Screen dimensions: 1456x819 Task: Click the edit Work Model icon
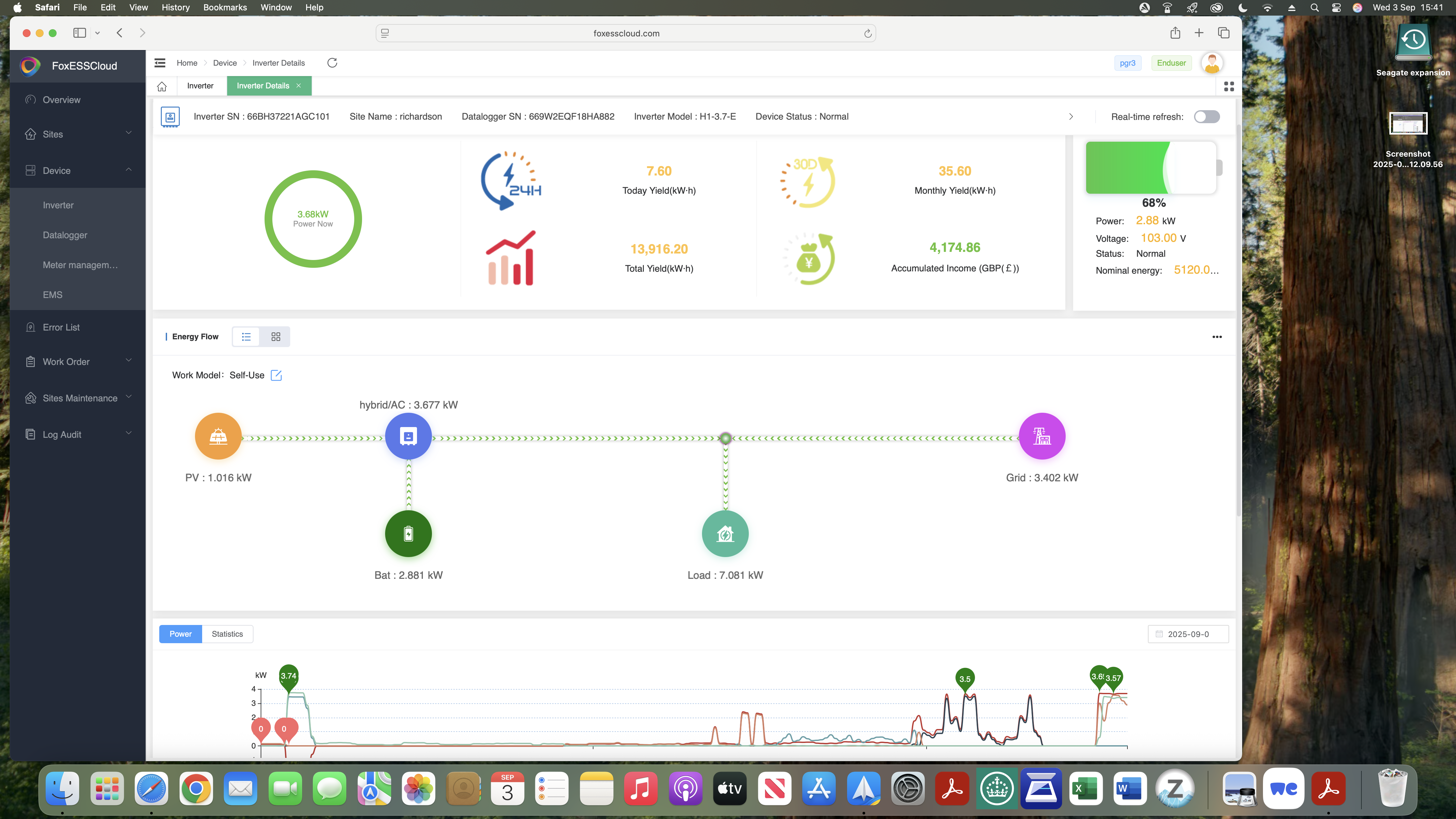pyautogui.click(x=276, y=375)
